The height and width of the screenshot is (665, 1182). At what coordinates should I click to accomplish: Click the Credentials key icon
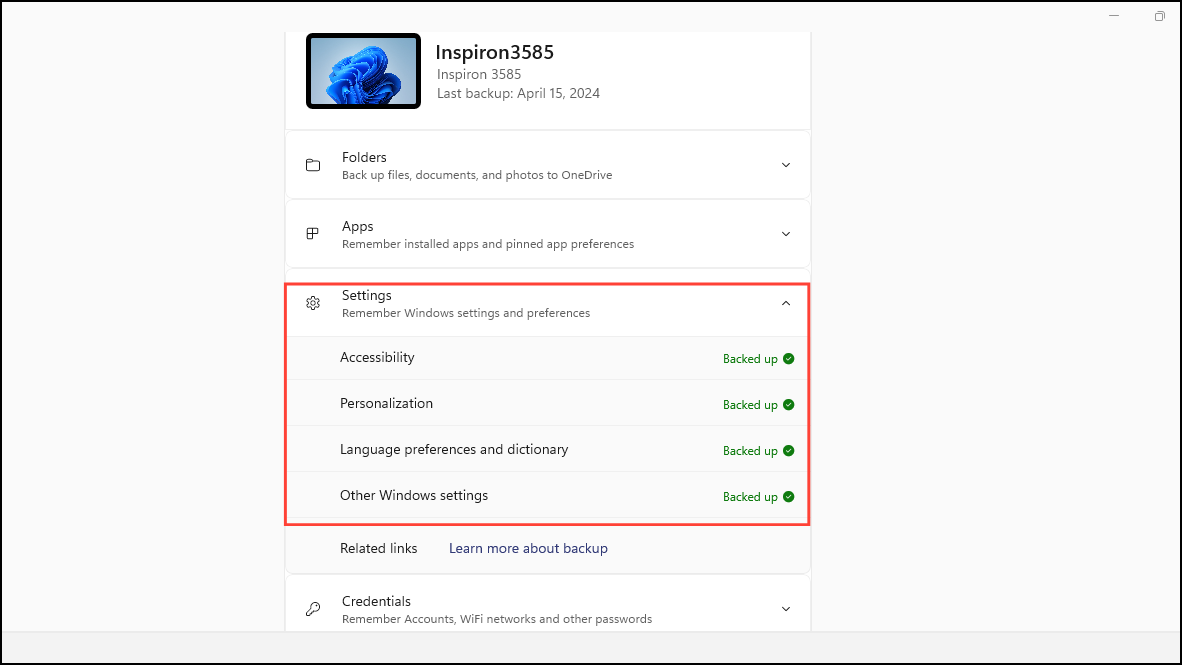(x=313, y=608)
